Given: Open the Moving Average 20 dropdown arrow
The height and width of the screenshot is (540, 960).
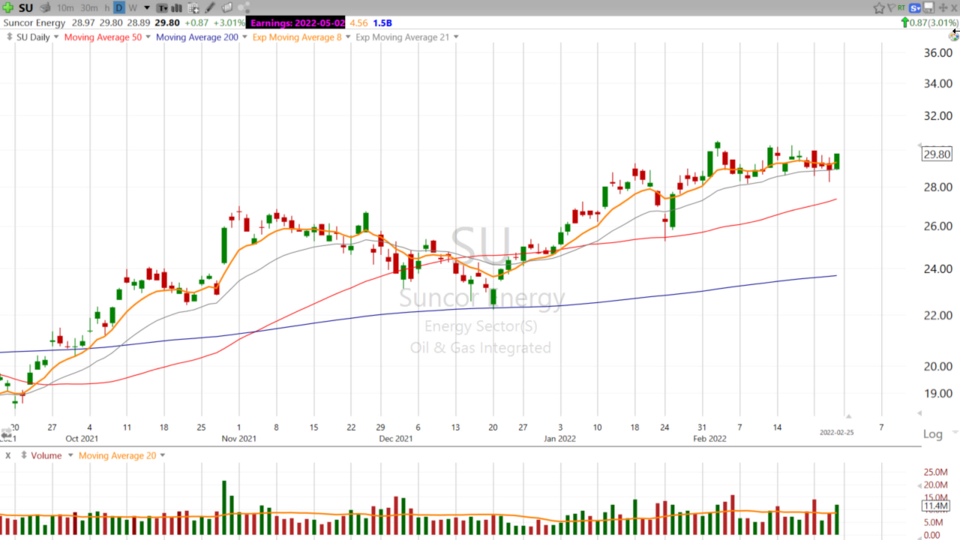Looking at the screenshot, I should click(162, 456).
